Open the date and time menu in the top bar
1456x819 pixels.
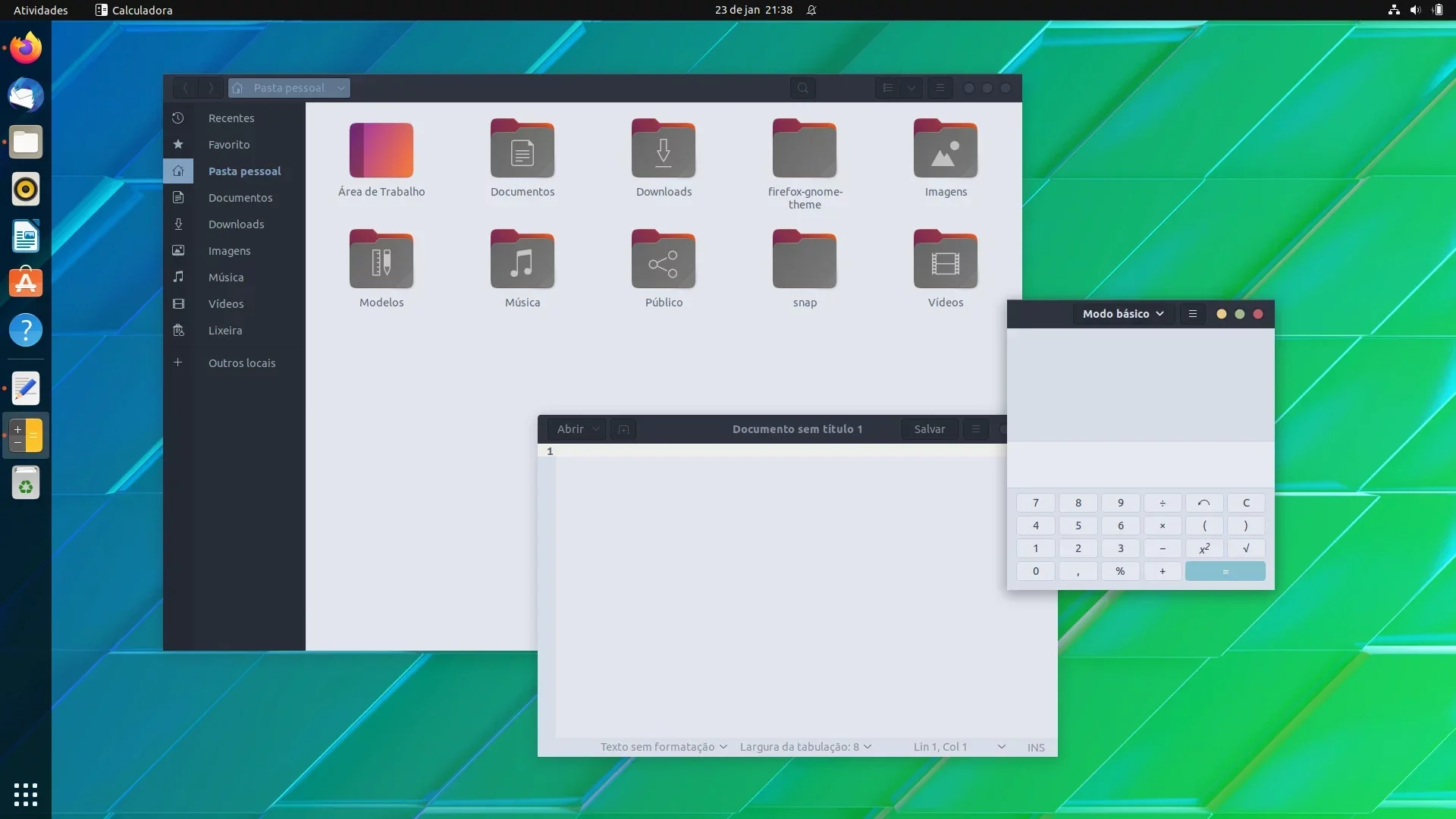coord(753,10)
